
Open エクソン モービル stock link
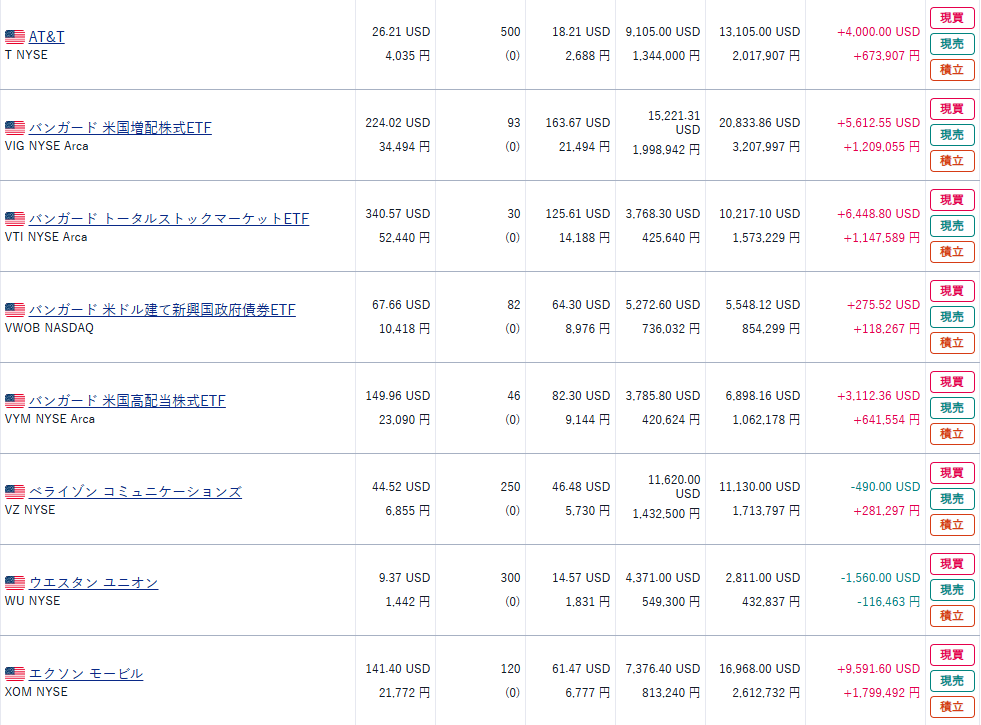pyautogui.click(x=85, y=674)
